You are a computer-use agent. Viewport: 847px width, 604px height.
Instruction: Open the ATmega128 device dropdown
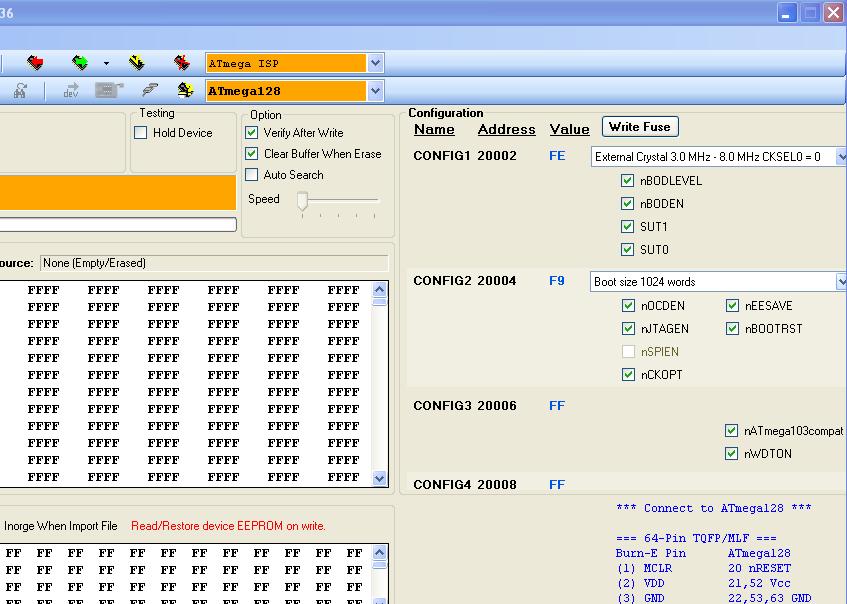pyautogui.click(x=375, y=91)
